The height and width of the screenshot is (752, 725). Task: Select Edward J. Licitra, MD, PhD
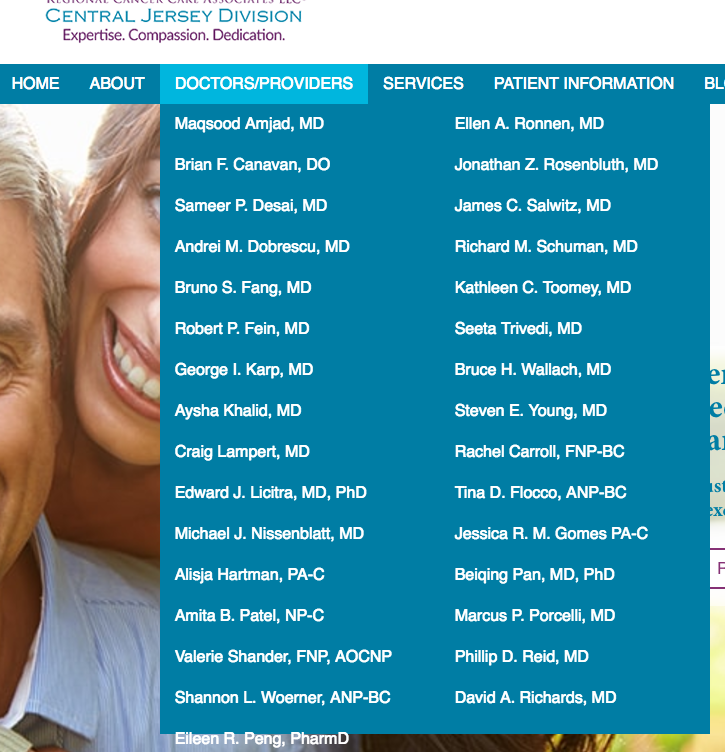pyautogui.click(x=270, y=493)
